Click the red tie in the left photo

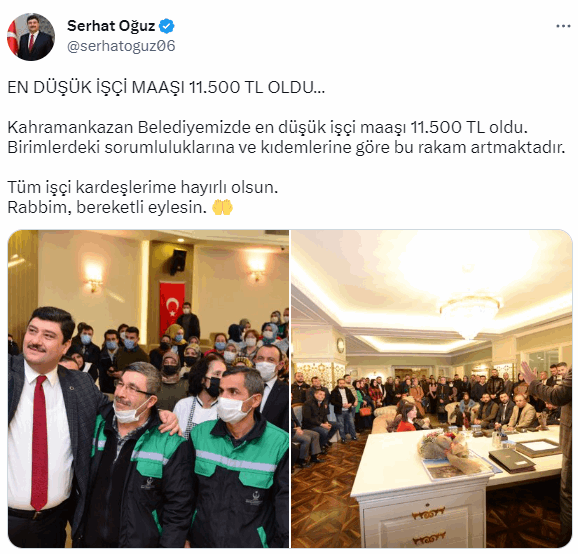tap(39, 442)
